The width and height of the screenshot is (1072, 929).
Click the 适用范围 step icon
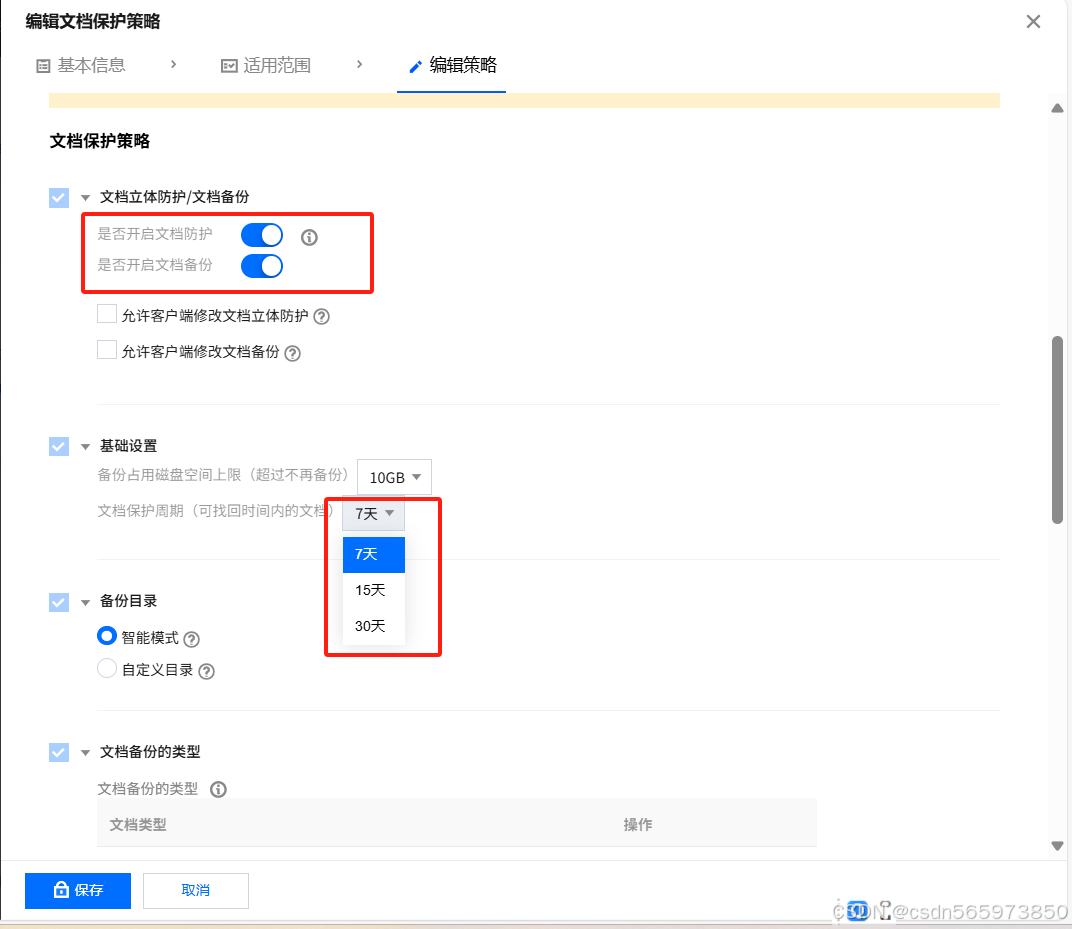(229, 66)
